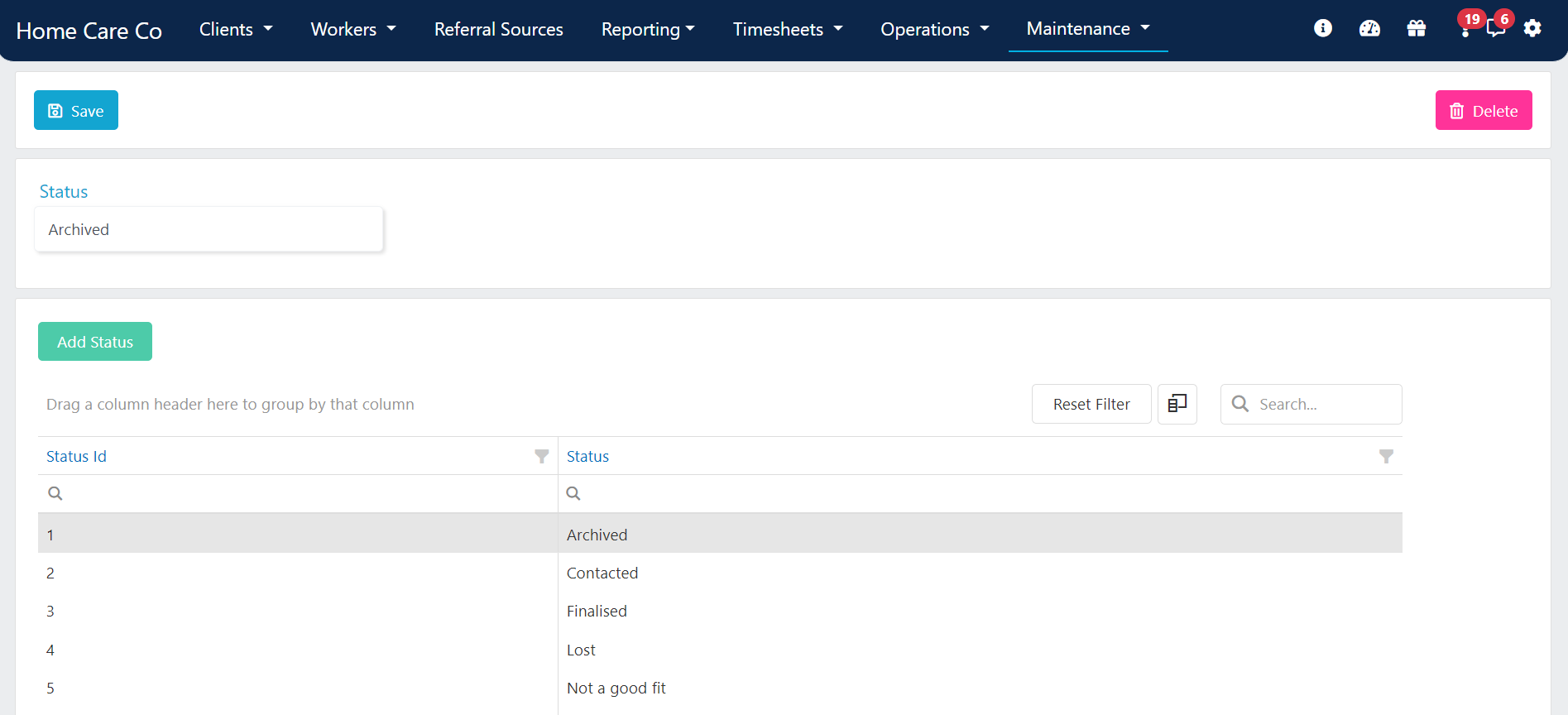Click the Add Status button
Screen dimensions: 1568x715
coord(95,341)
